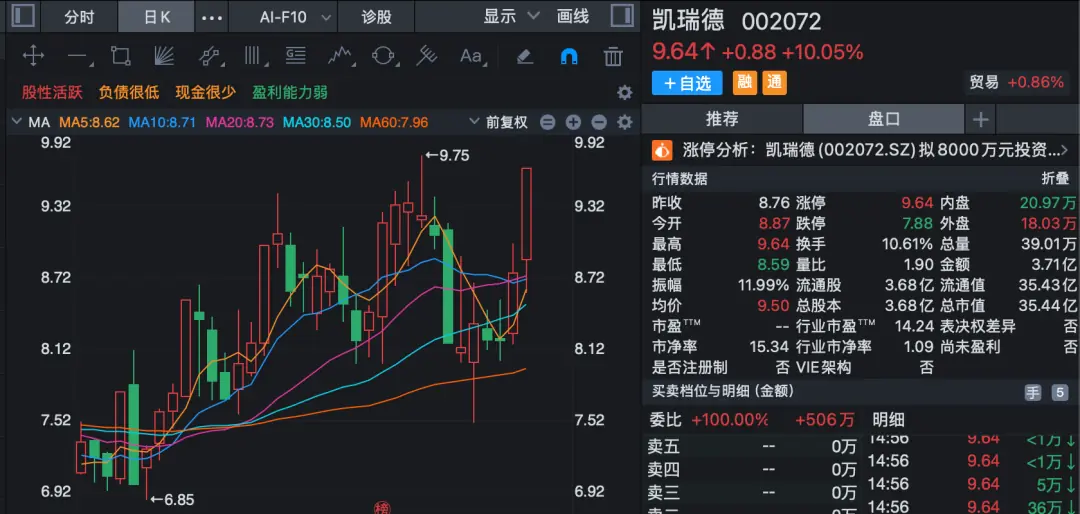
Task: Switch to 推荐 tab
Action: point(722,119)
